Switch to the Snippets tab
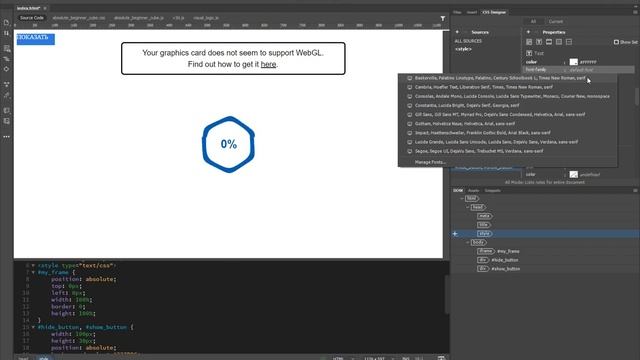Viewport: 640px width, 360px height. (x=492, y=191)
